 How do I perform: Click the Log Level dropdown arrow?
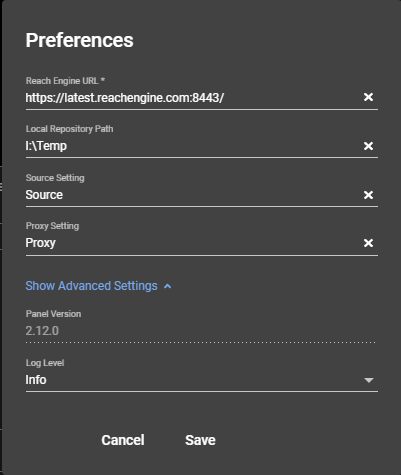pos(368,380)
